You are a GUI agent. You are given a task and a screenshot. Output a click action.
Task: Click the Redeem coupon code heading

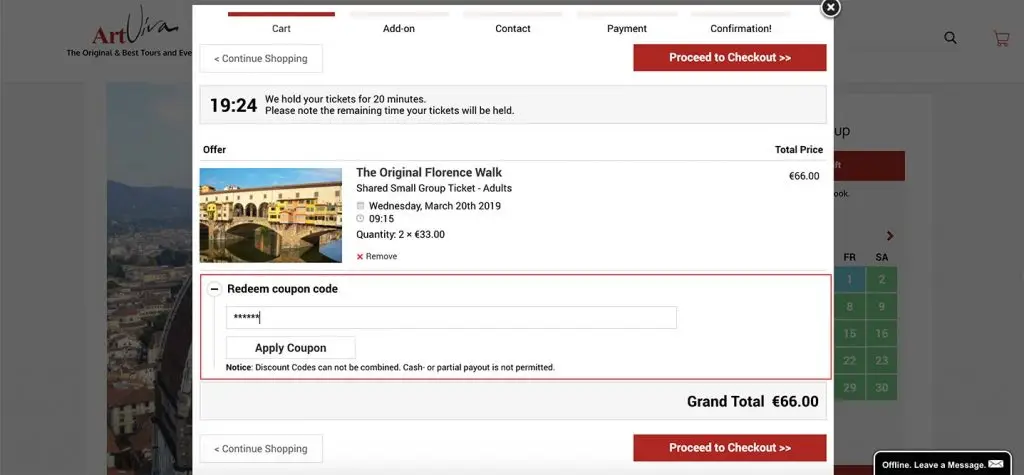[282, 289]
